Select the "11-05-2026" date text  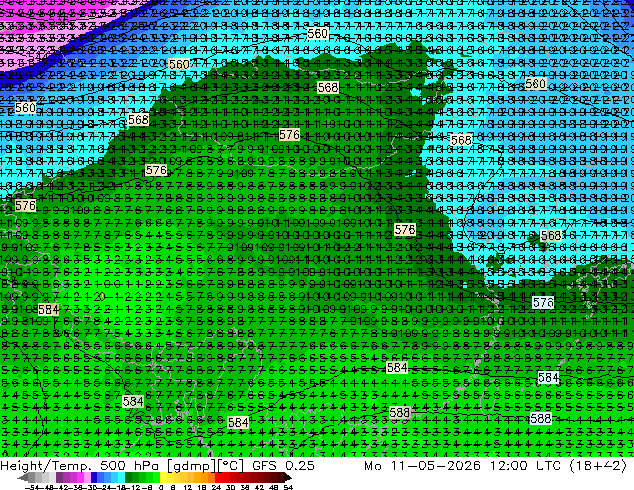coord(435,466)
